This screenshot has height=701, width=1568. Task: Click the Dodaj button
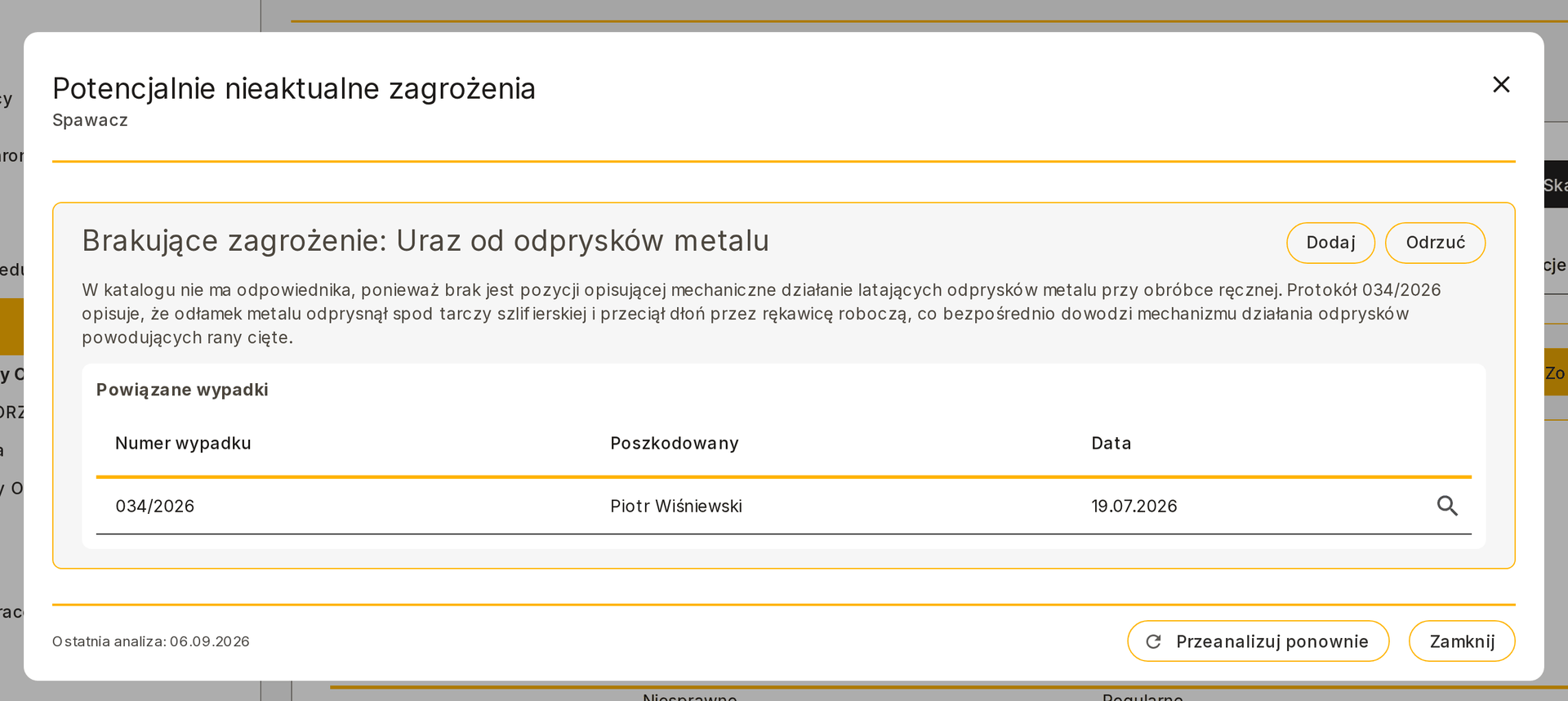[x=1330, y=243]
